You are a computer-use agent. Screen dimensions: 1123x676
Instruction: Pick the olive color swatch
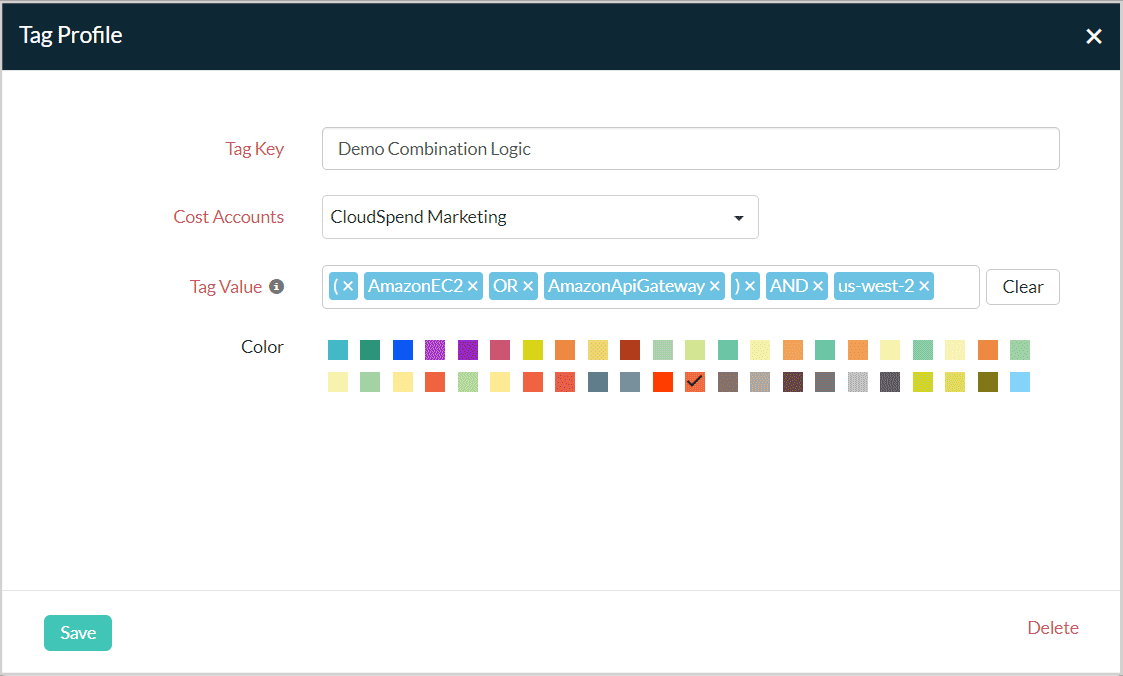pos(987,382)
